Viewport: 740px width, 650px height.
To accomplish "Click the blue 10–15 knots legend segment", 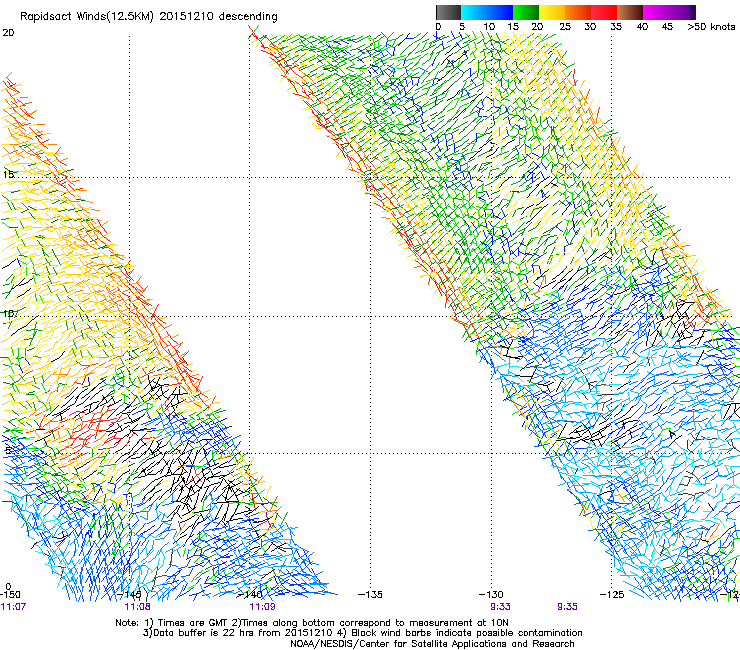I will 500,12.
